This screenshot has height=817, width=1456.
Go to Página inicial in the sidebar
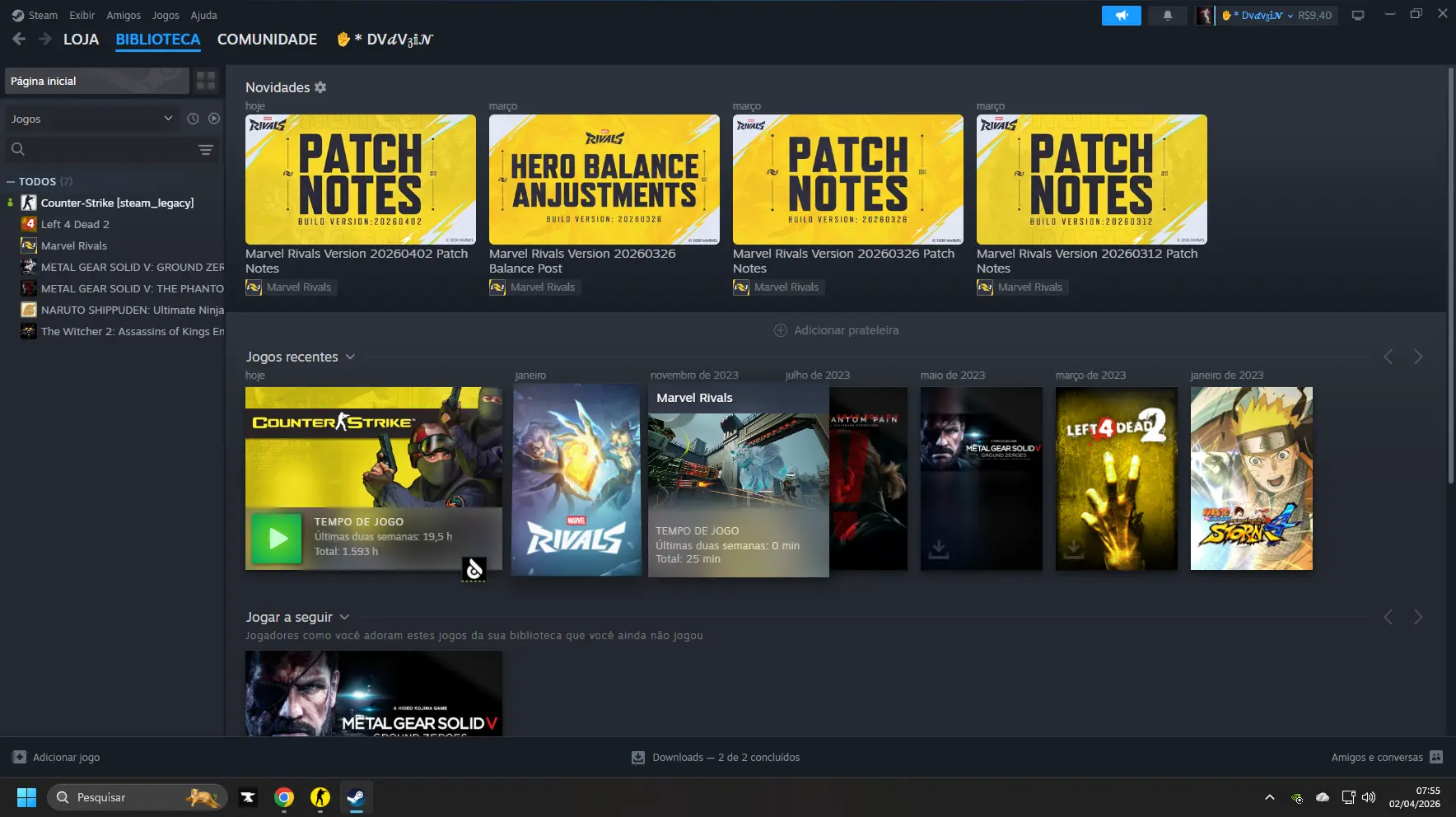click(x=97, y=81)
